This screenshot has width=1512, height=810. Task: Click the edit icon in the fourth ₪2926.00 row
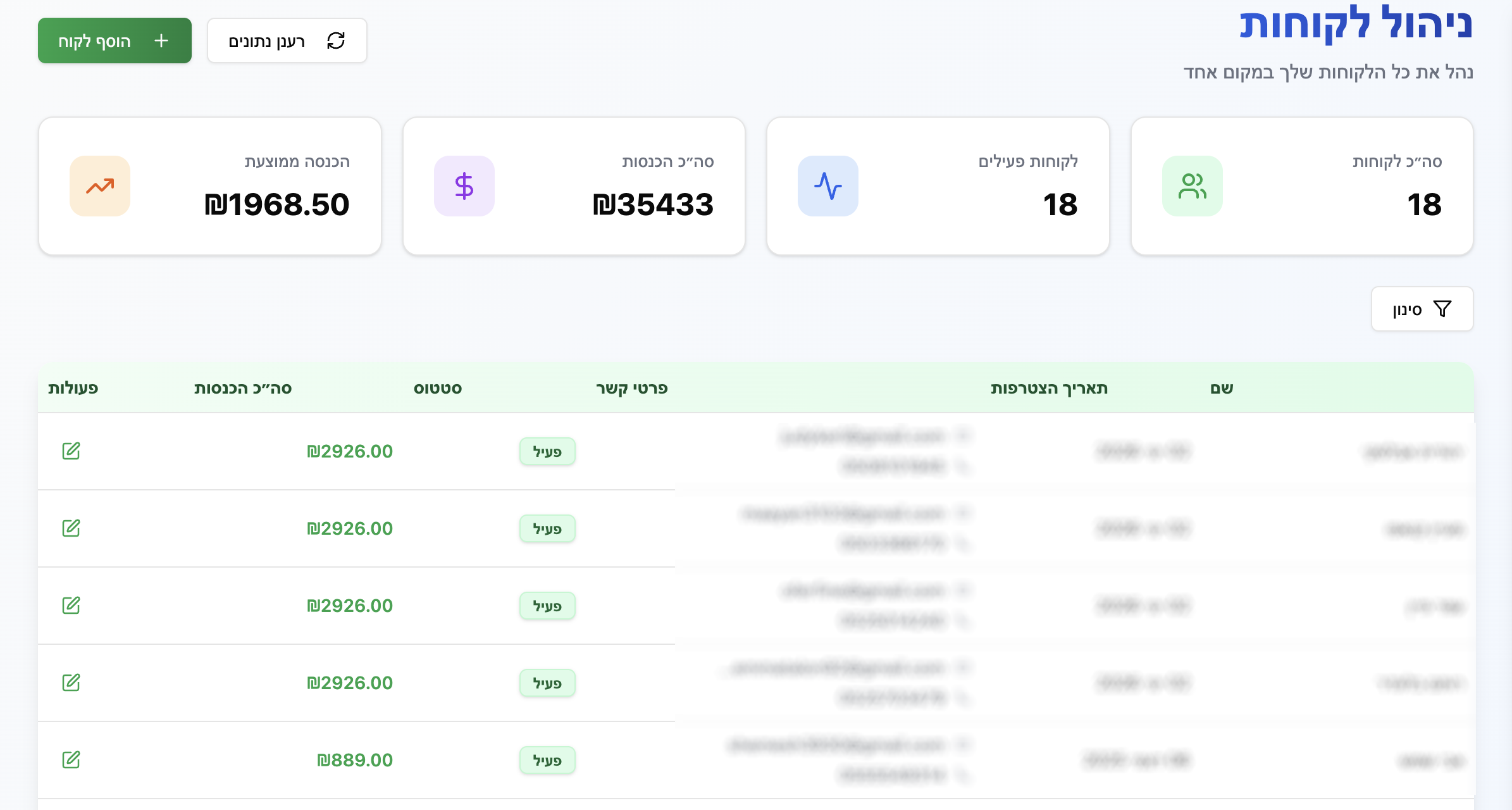[x=71, y=683]
